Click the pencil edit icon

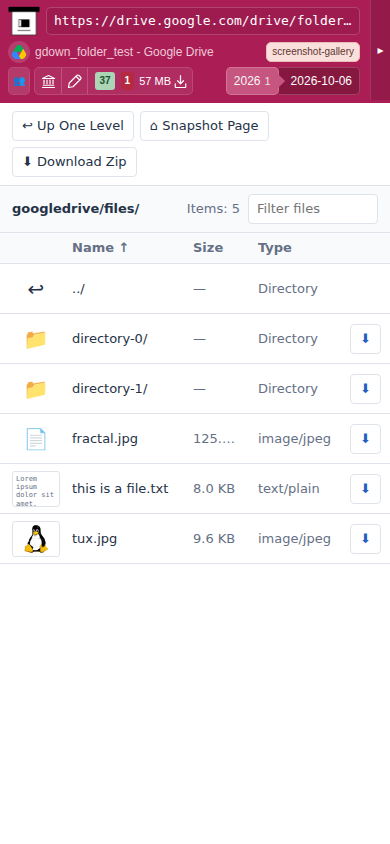coord(75,81)
